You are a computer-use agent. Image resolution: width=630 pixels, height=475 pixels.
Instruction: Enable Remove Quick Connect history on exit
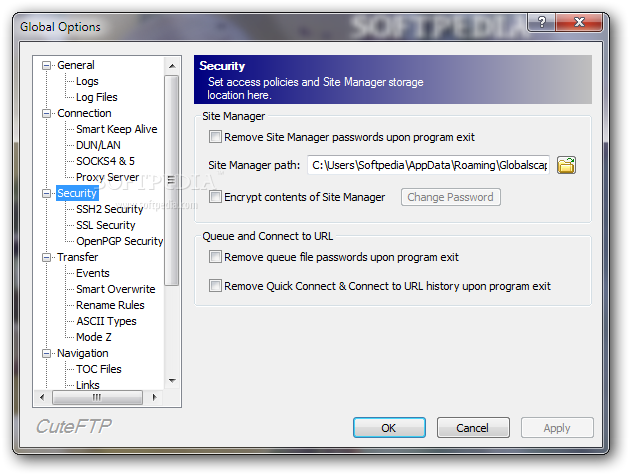215,286
